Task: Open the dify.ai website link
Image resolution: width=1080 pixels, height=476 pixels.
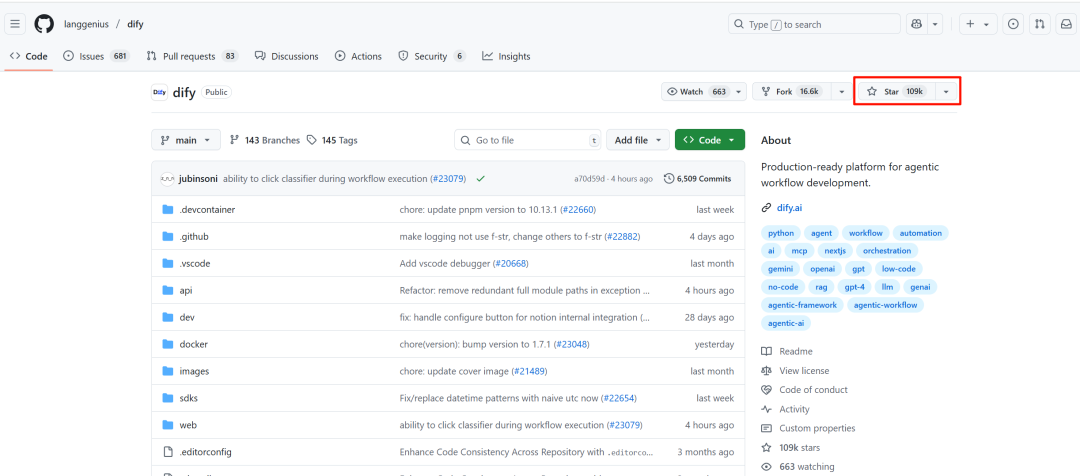Action: coord(789,207)
